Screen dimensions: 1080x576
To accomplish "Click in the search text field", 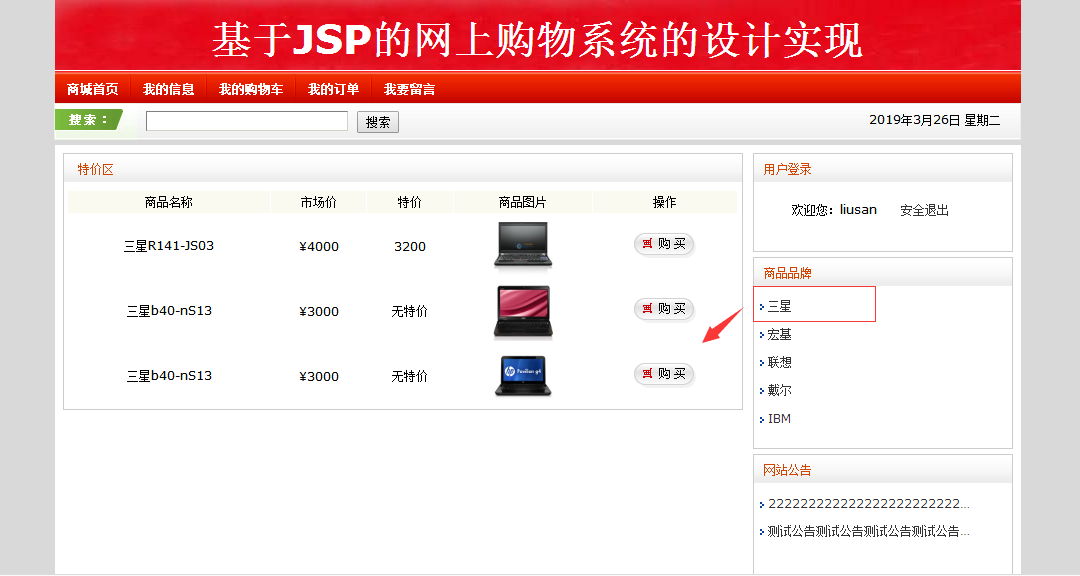I will coord(247,121).
